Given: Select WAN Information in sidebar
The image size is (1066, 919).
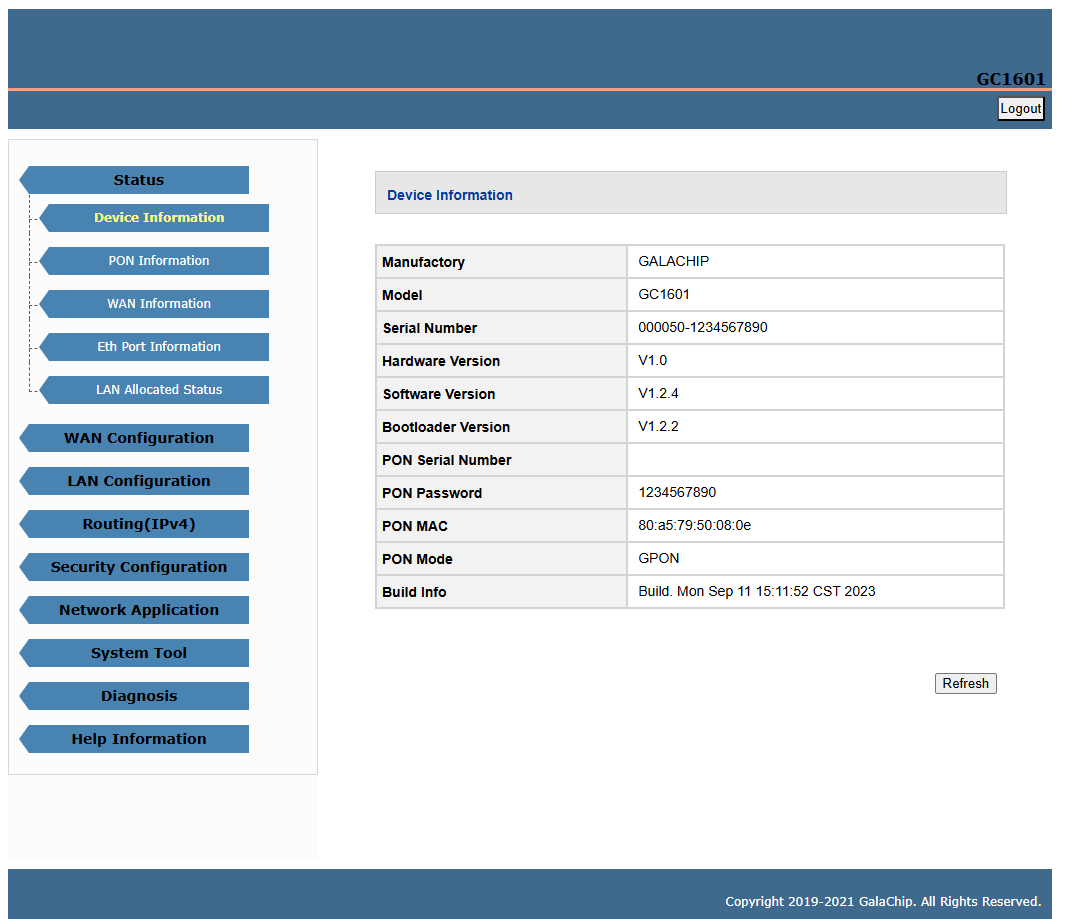Looking at the screenshot, I should coord(158,304).
